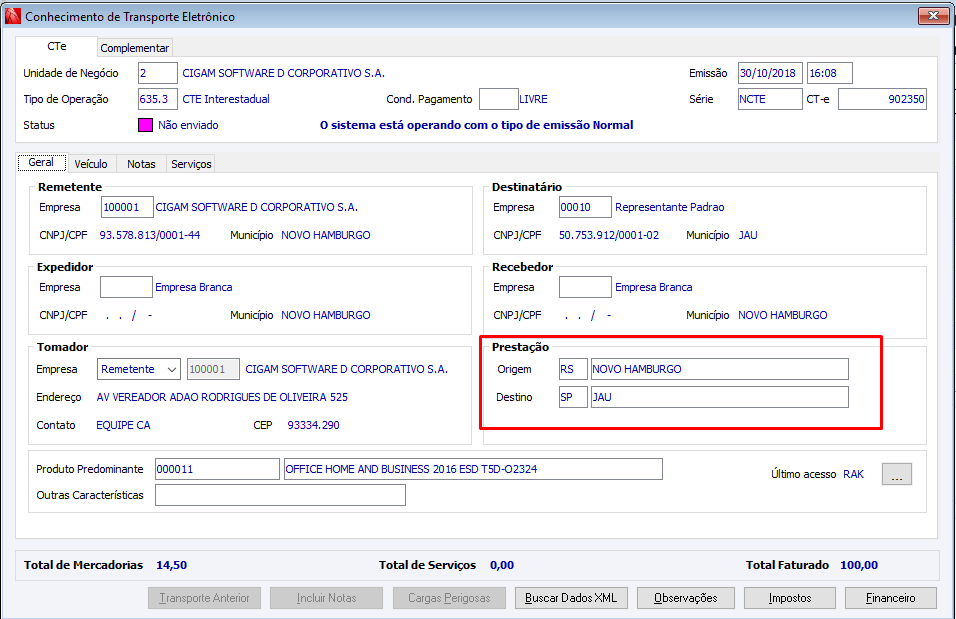Click the Destinatário Município value JAU

coord(747,235)
